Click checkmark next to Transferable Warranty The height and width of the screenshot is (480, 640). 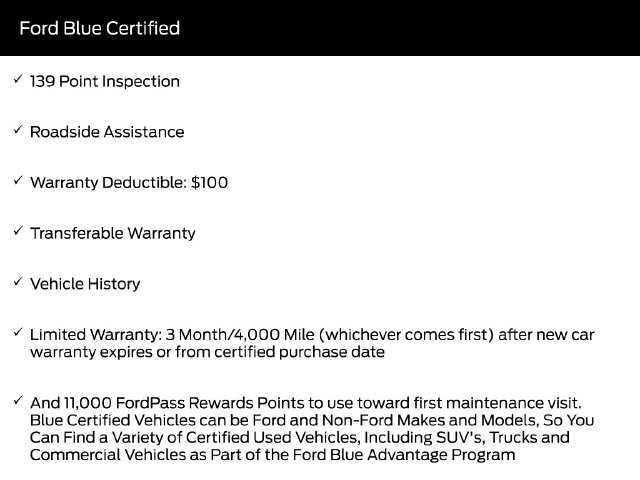(18, 231)
